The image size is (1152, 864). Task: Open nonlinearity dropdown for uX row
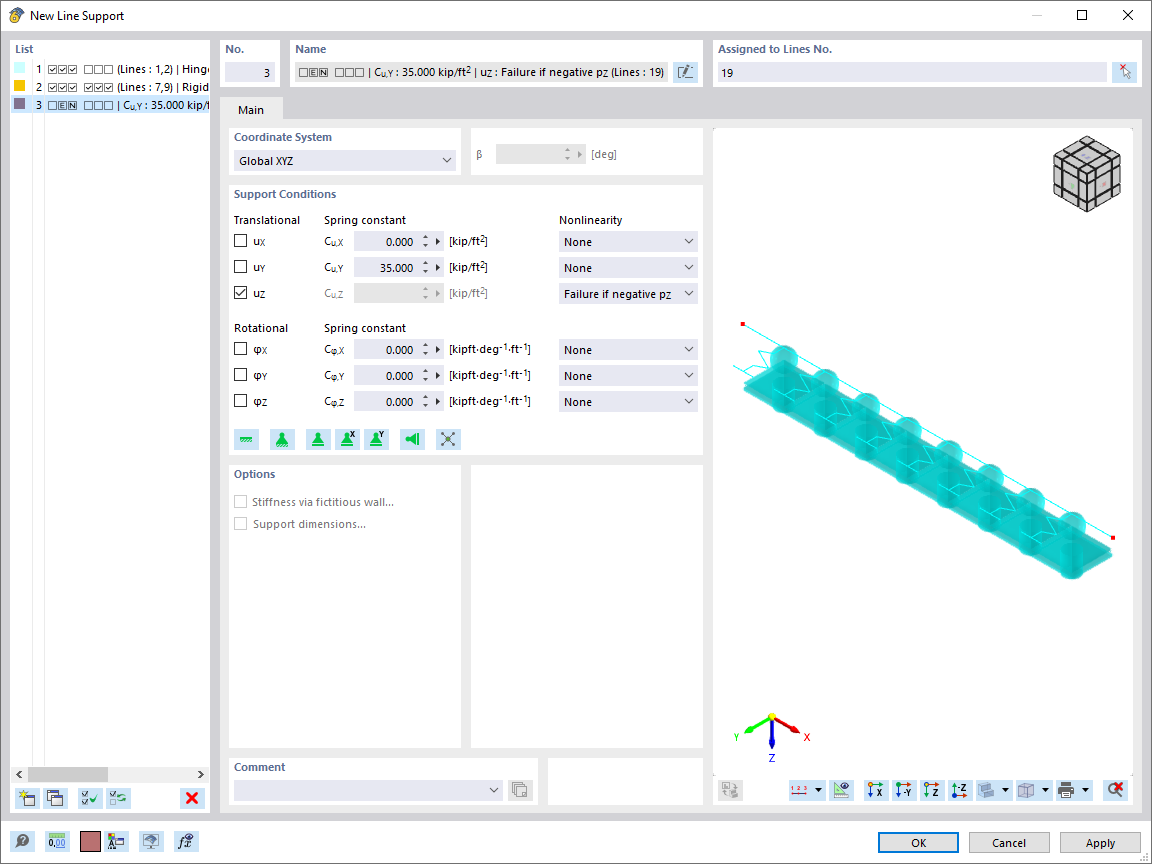tap(628, 242)
